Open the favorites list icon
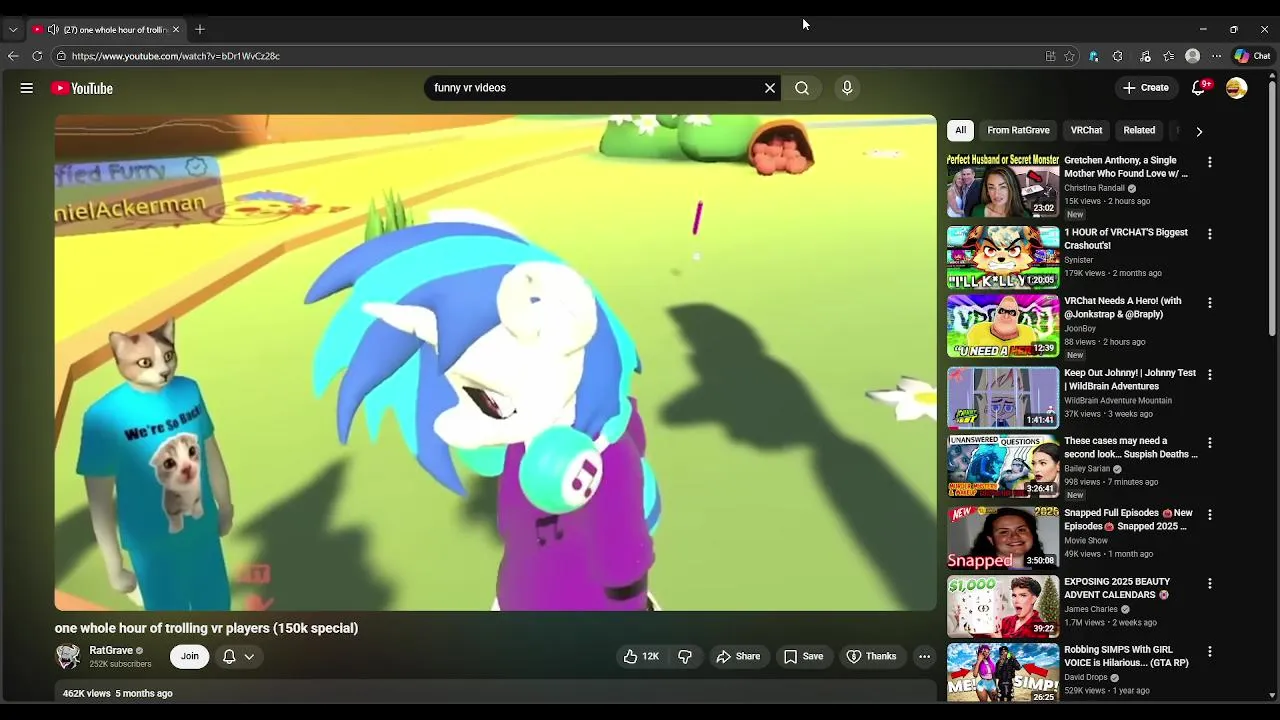This screenshot has height=720, width=1280. tap(1168, 56)
